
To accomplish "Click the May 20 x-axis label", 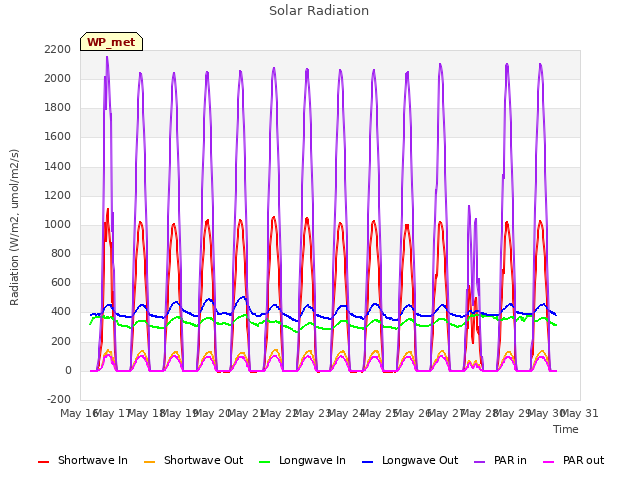I will [212, 413].
